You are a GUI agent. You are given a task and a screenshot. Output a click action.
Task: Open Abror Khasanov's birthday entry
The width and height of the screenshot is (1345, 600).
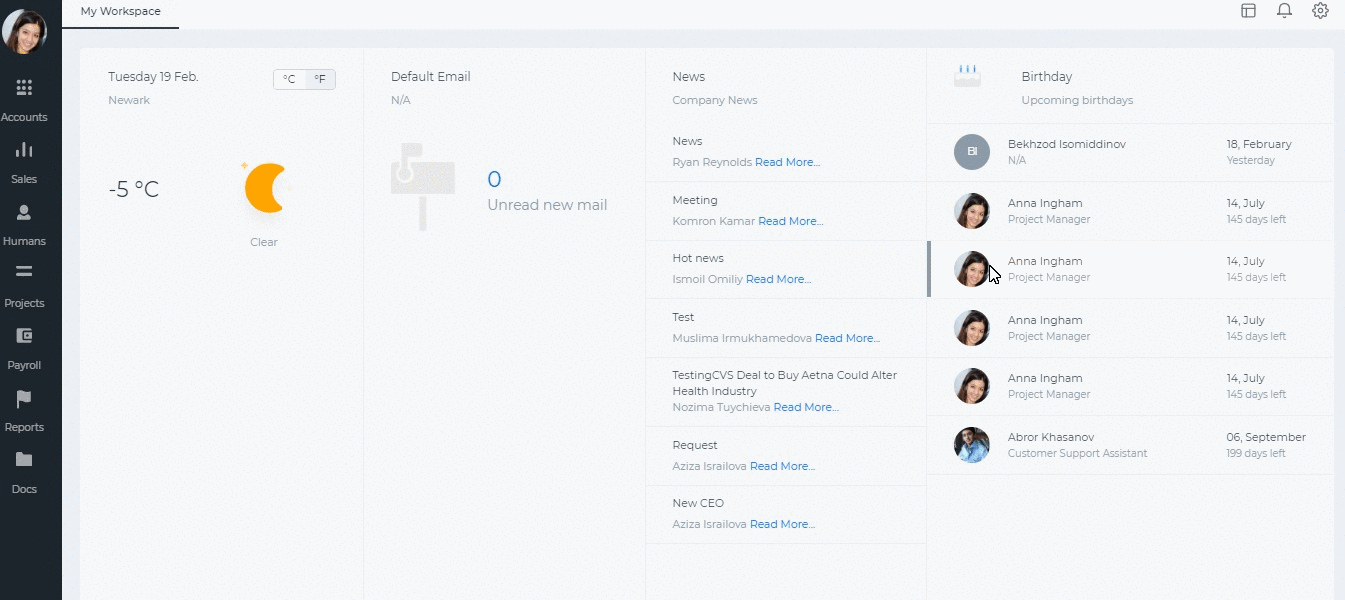1130,445
